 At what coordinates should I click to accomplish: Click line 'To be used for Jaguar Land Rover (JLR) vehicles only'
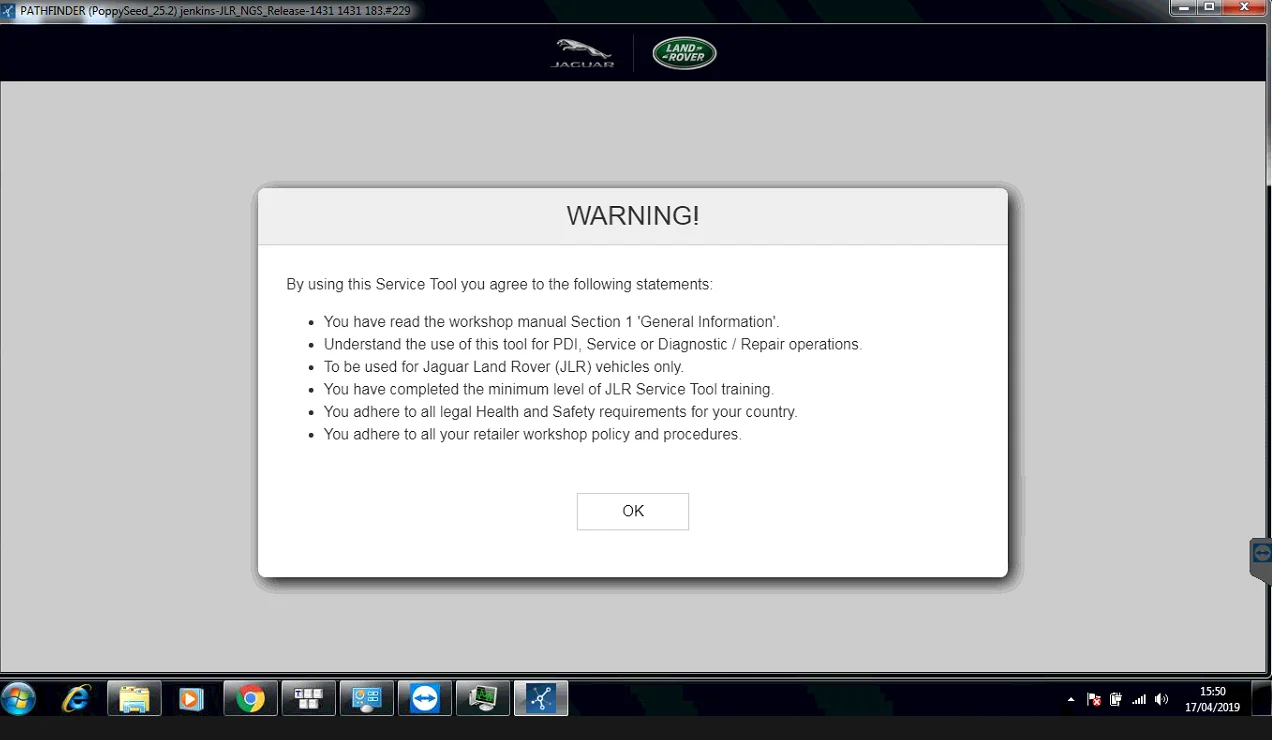pos(504,367)
